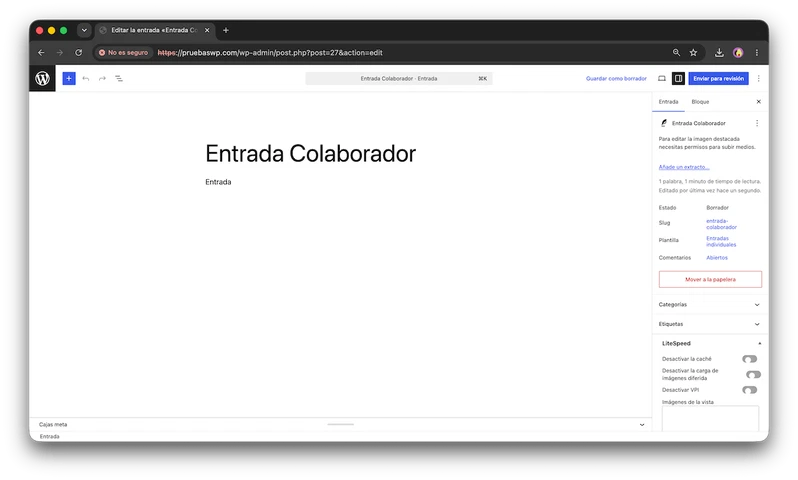The width and height of the screenshot is (798, 480).
Task: Expand the Etiquetas panel
Action: [x=710, y=324]
